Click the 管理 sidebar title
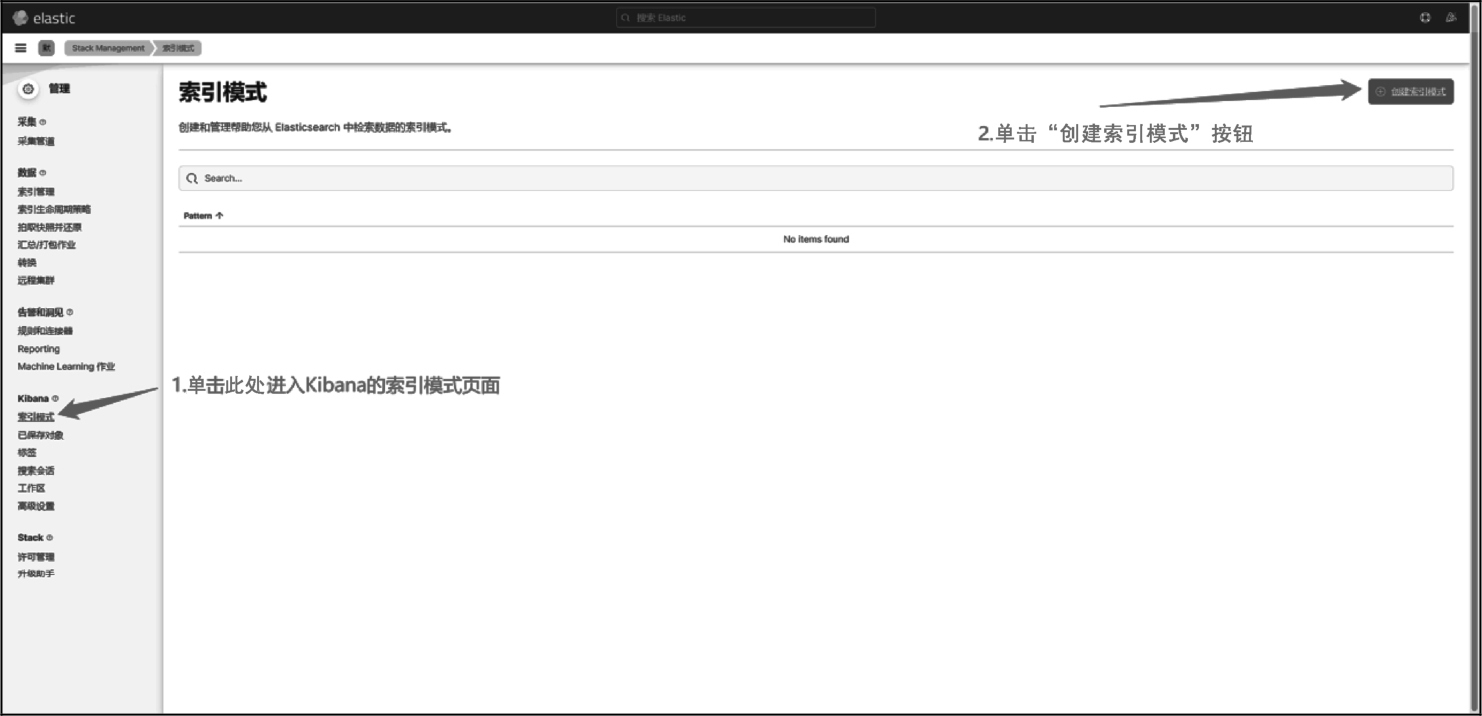The width and height of the screenshot is (1482, 716). (60, 89)
